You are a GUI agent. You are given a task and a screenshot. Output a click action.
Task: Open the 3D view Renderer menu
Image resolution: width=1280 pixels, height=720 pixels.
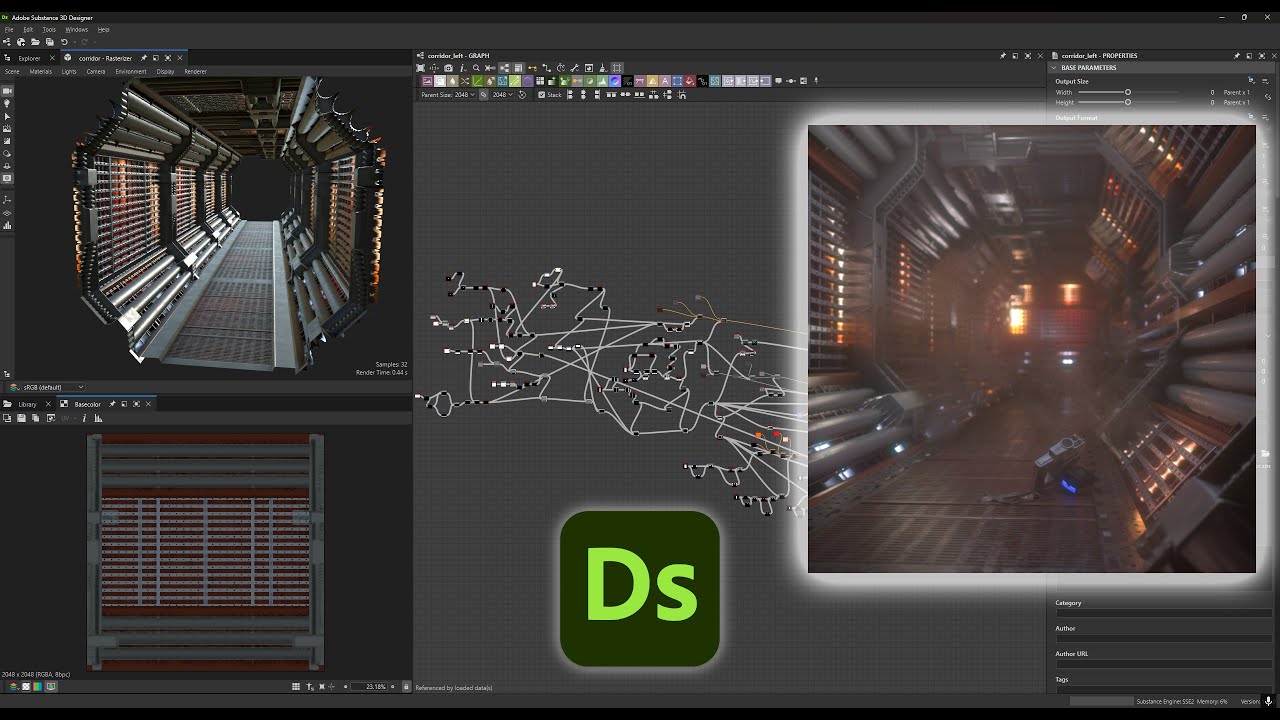pos(195,71)
